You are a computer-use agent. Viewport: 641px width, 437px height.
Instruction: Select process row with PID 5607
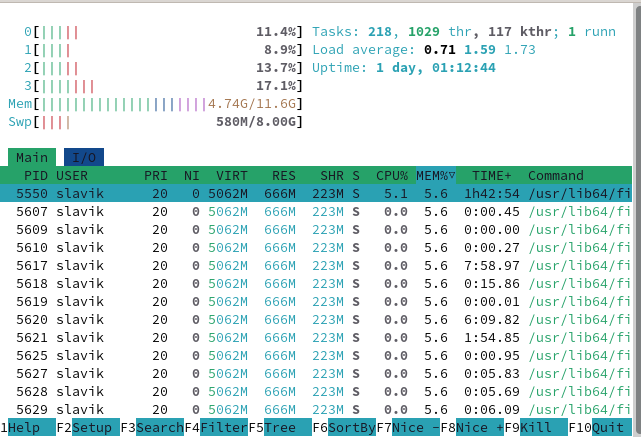pos(316,211)
